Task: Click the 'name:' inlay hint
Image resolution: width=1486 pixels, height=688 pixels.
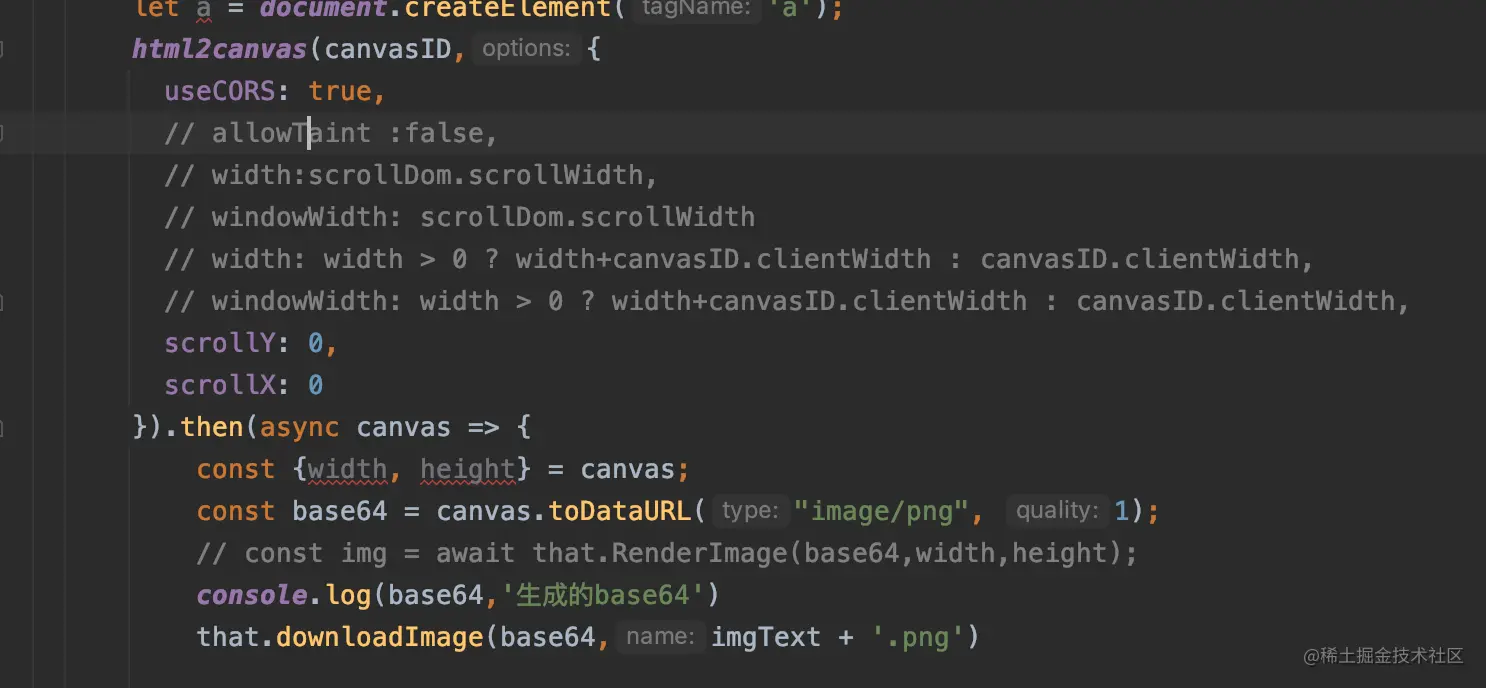Action: pos(660,636)
